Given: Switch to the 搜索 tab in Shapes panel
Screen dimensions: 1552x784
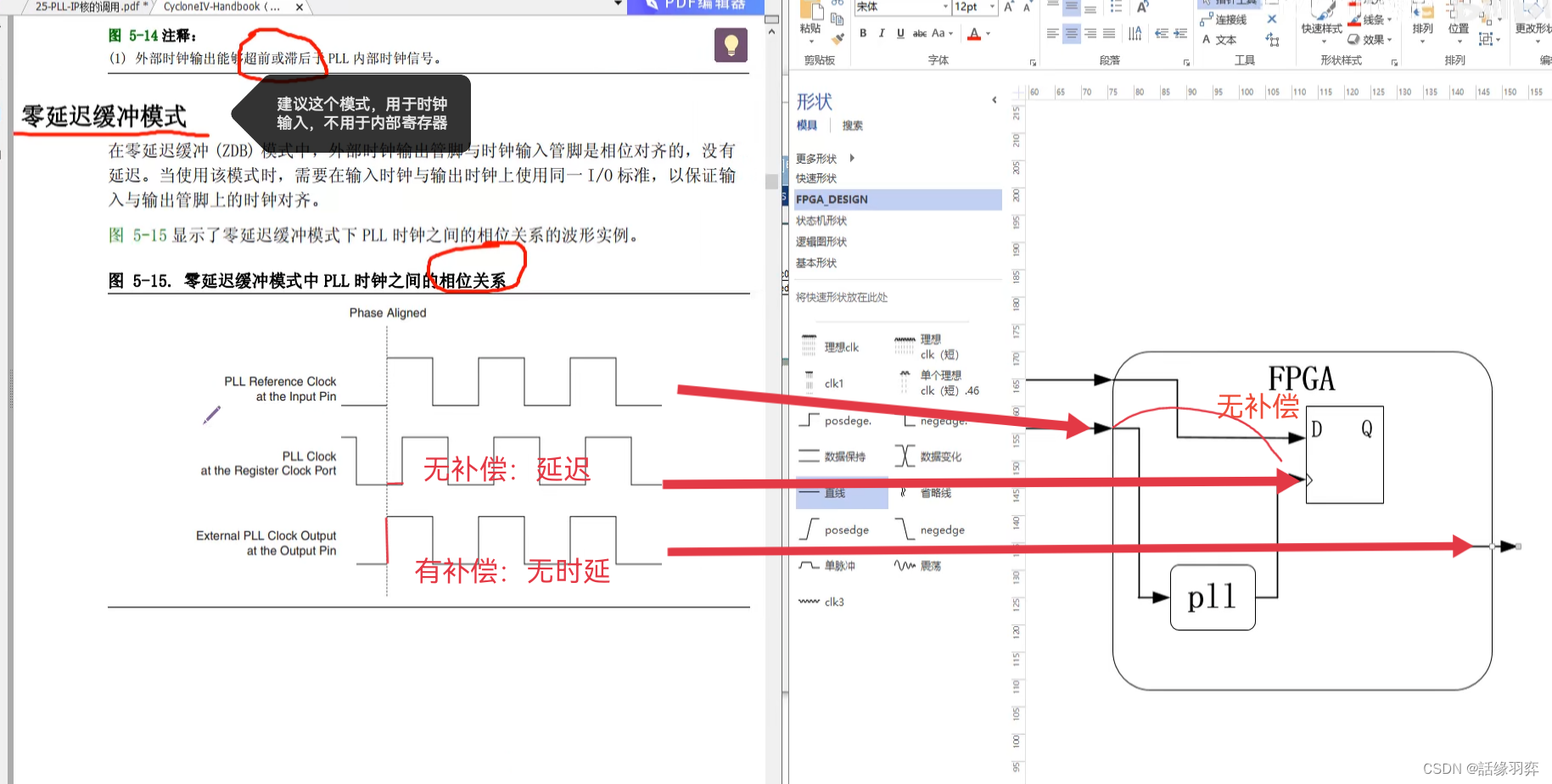Looking at the screenshot, I should pos(852,125).
